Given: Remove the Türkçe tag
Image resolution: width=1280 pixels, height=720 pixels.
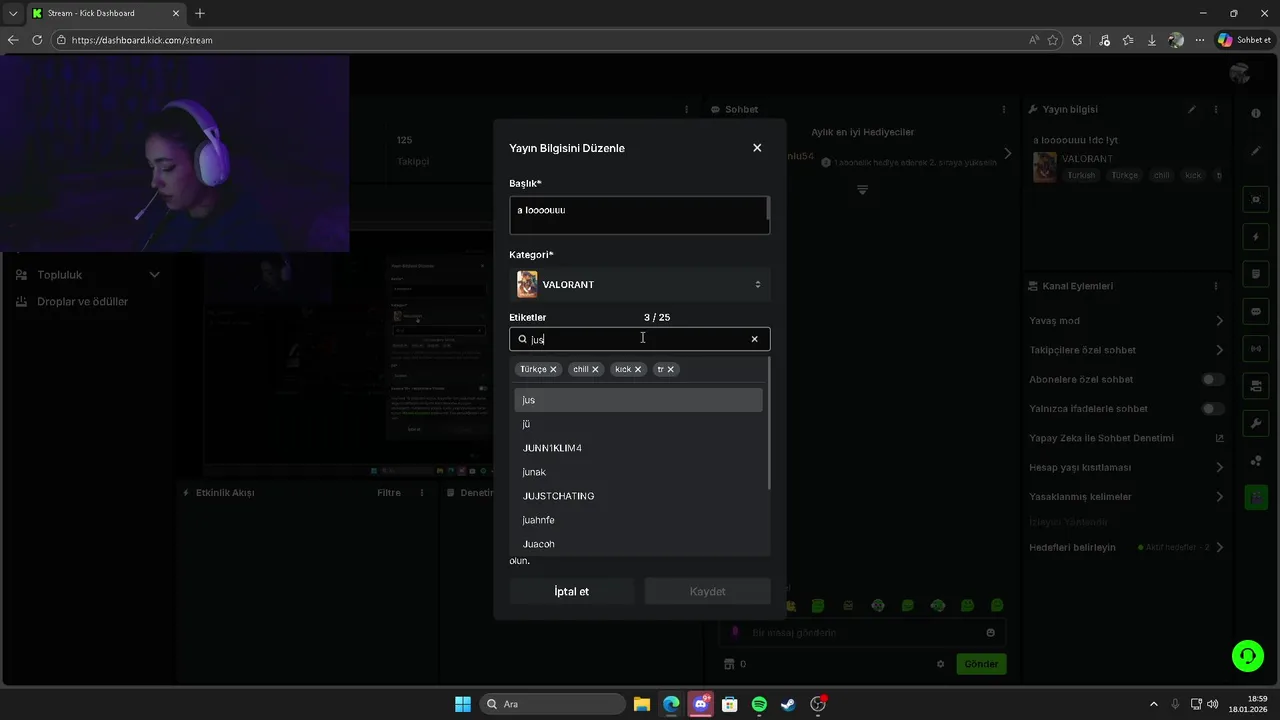Looking at the screenshot, I should coord(553,369).
